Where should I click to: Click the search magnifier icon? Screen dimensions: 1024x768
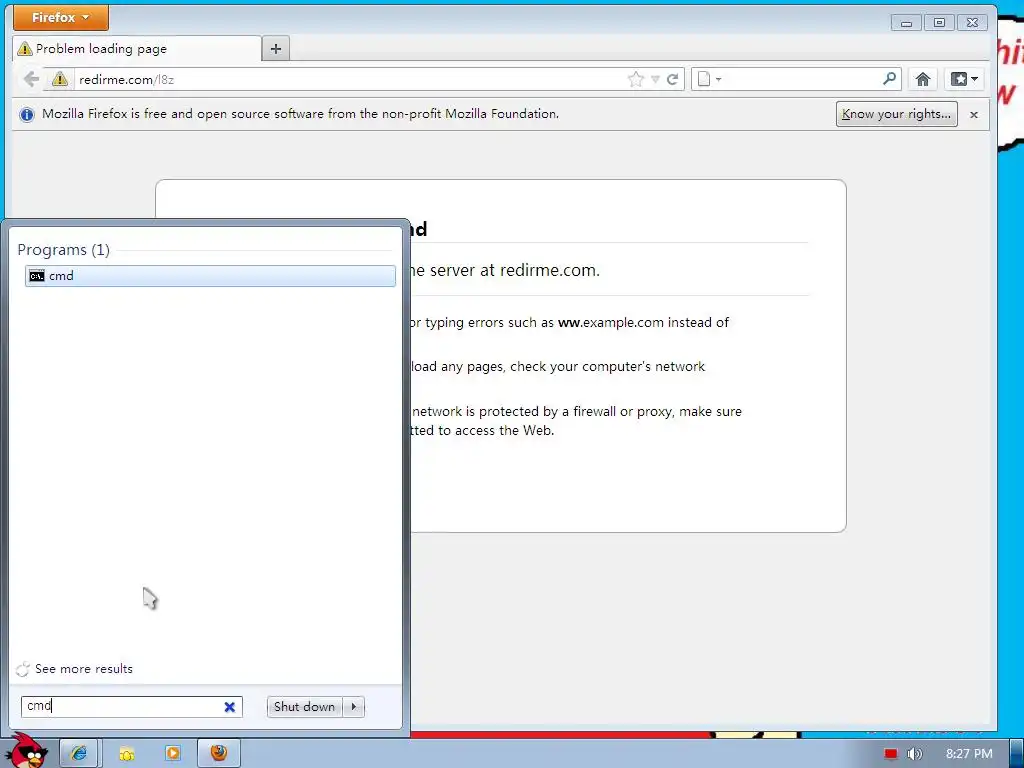coord(889,79)
